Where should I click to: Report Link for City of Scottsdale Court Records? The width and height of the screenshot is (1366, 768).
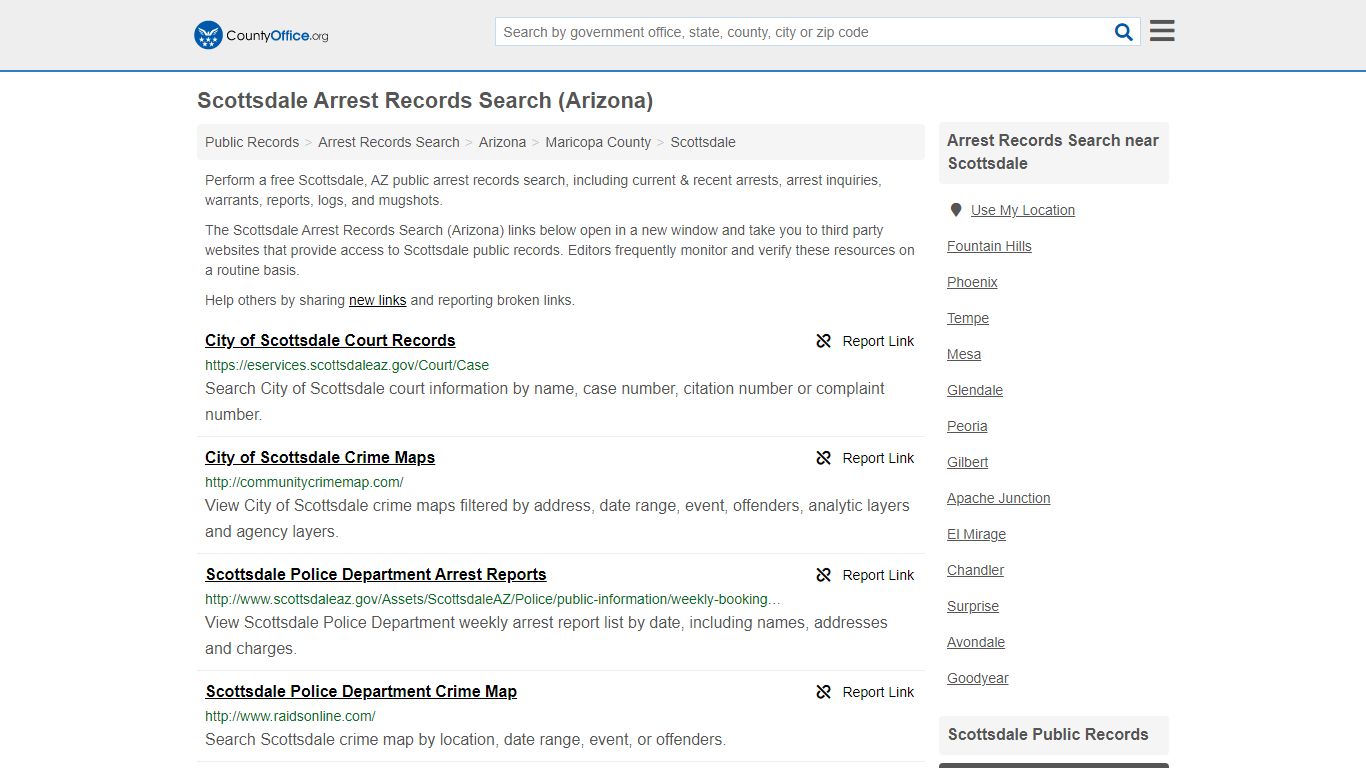click(878, 341)
